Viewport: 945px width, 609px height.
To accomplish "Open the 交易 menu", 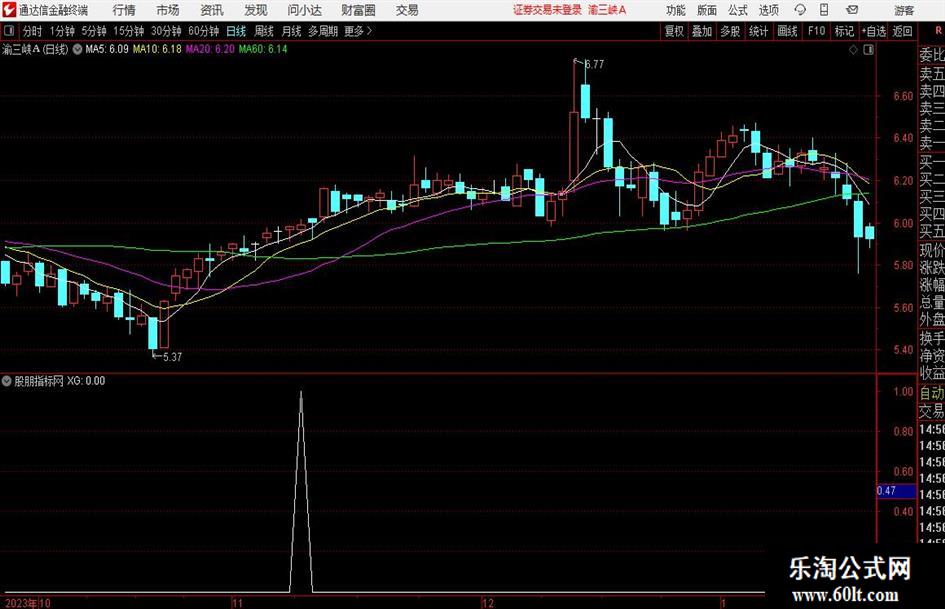I will point(407,10).
